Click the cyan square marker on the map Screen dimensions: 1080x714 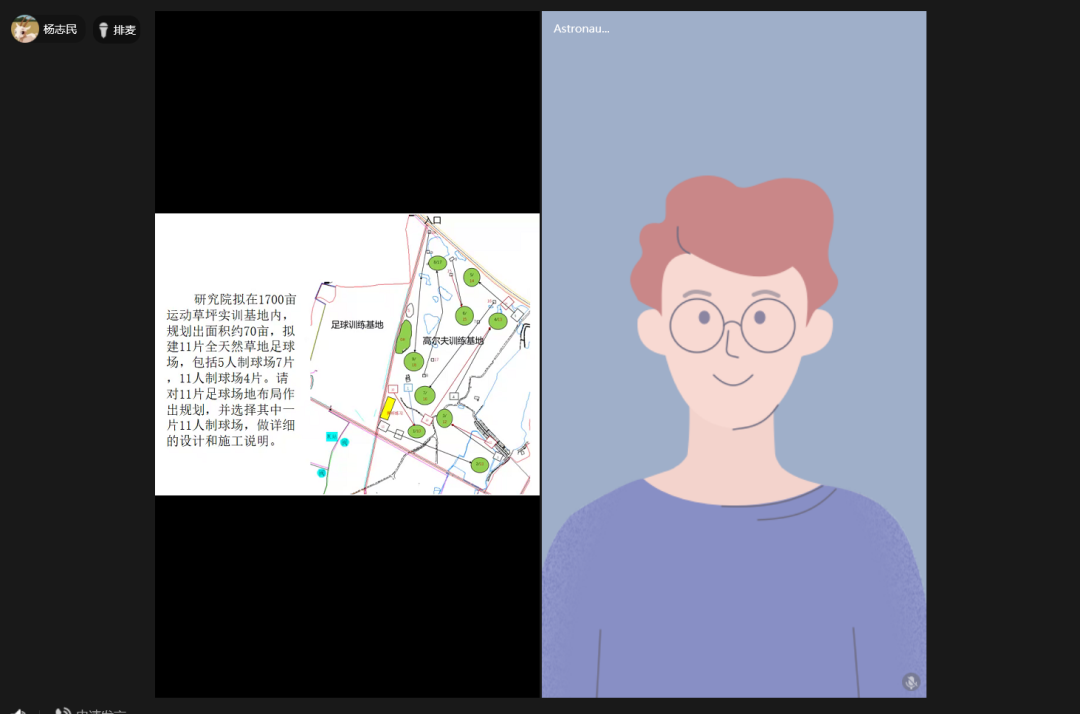coord(331,437)
